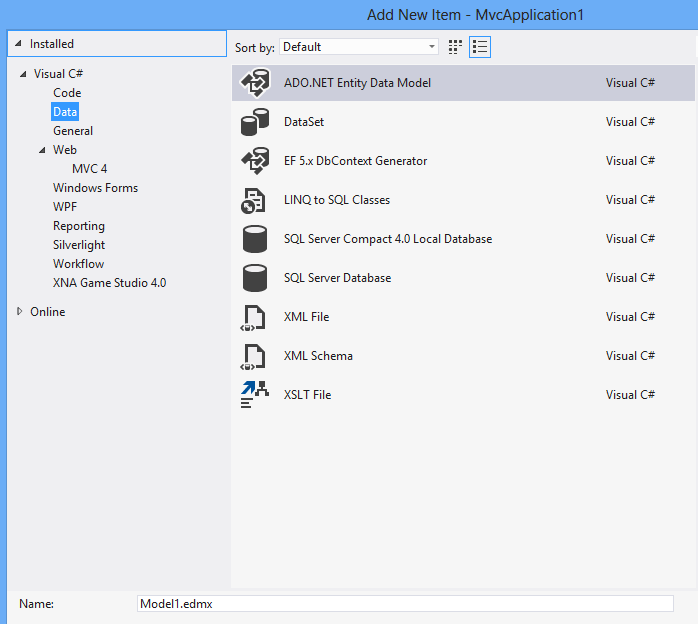The height and width of the screenshot is (629, 698).
Task: Click Visual C# type in the XML Schema row
Action: click(630, 356)
